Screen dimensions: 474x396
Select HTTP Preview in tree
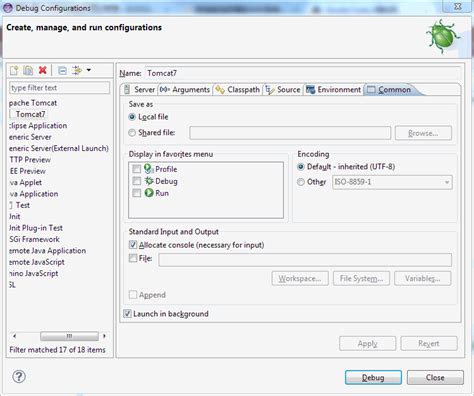click(30, 160)
